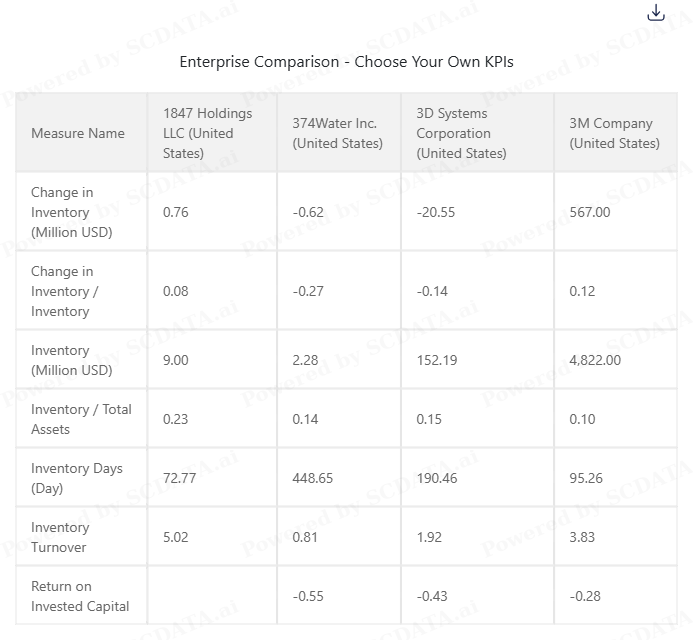Click the Inventory Turnover row label
Viewport: 693px width, 640px height.
click(60, 537)
